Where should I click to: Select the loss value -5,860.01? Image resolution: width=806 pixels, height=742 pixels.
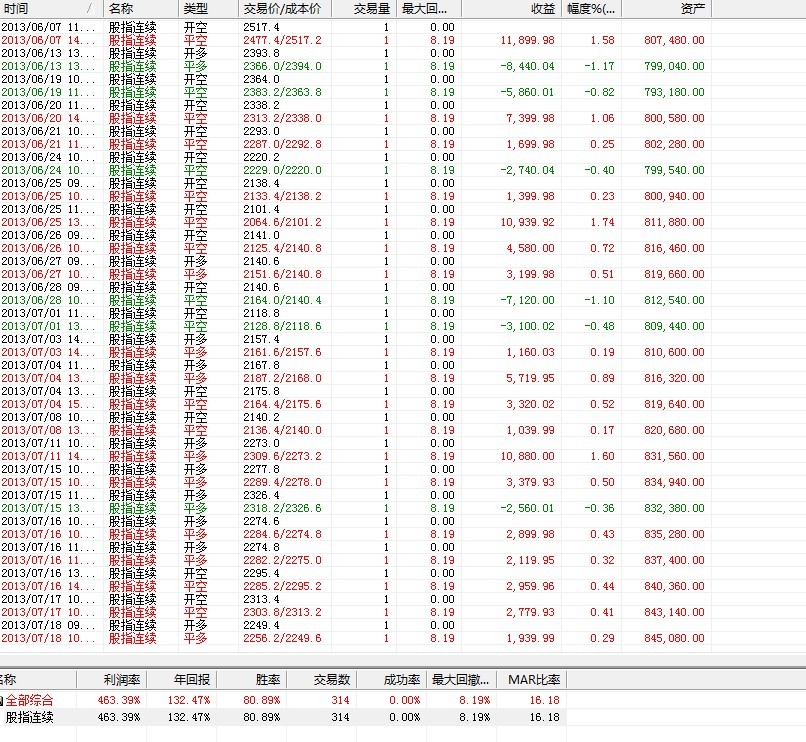[527, 92]
